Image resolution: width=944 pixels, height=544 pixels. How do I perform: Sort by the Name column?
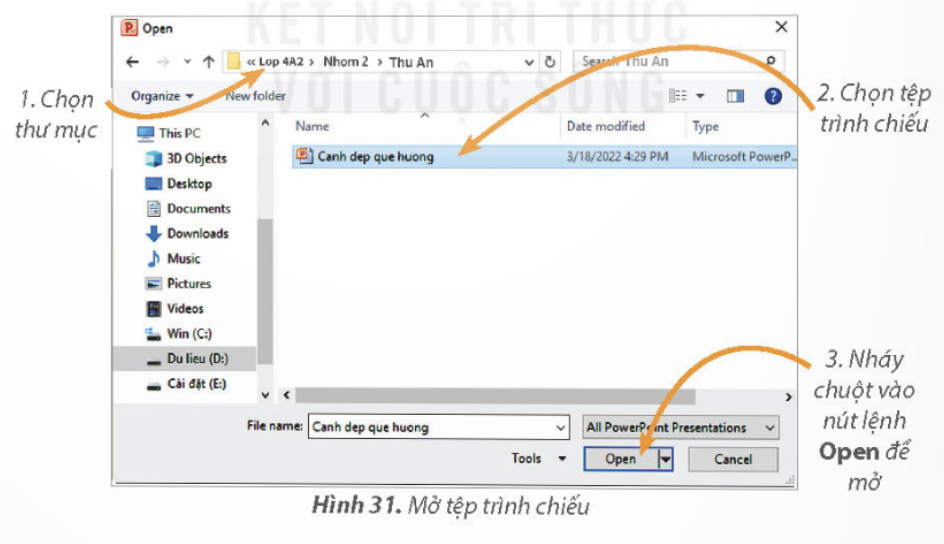pyautogui.click(x=312, y=126)
